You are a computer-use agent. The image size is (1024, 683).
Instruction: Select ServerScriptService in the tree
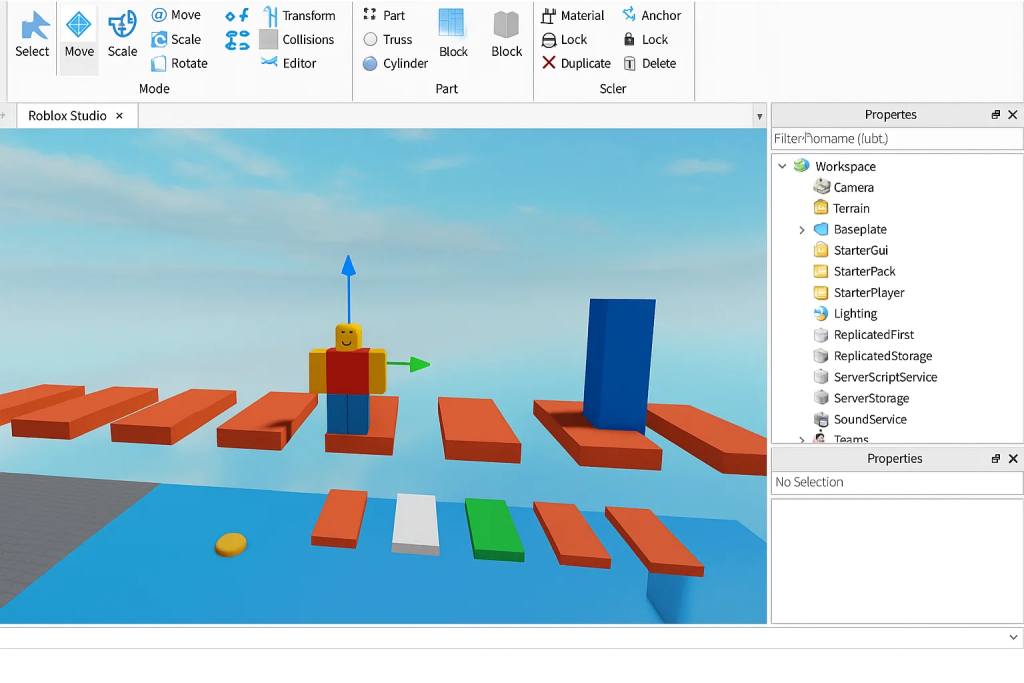tap(885, 377)
